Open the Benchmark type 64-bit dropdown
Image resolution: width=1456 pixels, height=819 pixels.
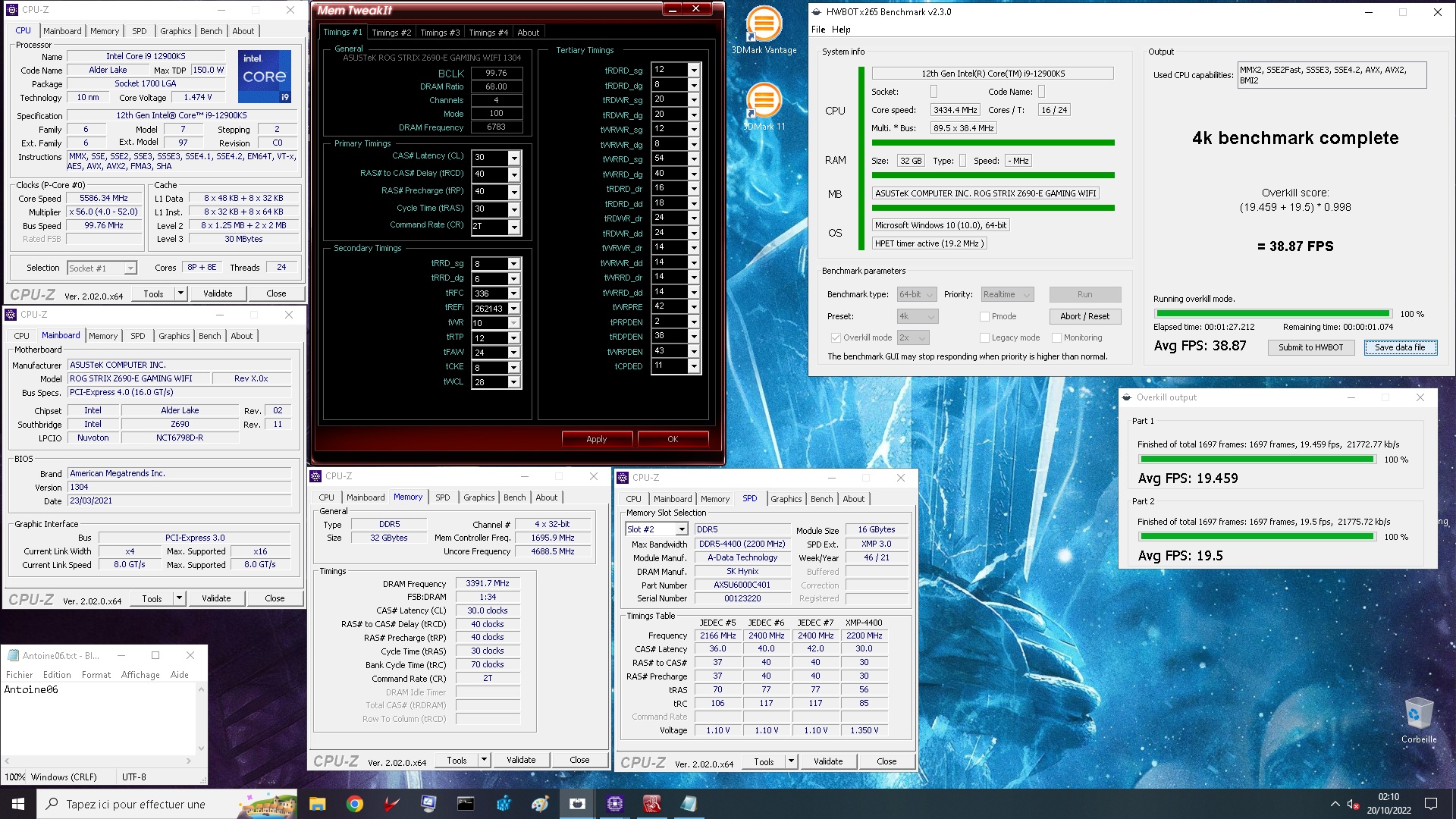pos(917,294)
